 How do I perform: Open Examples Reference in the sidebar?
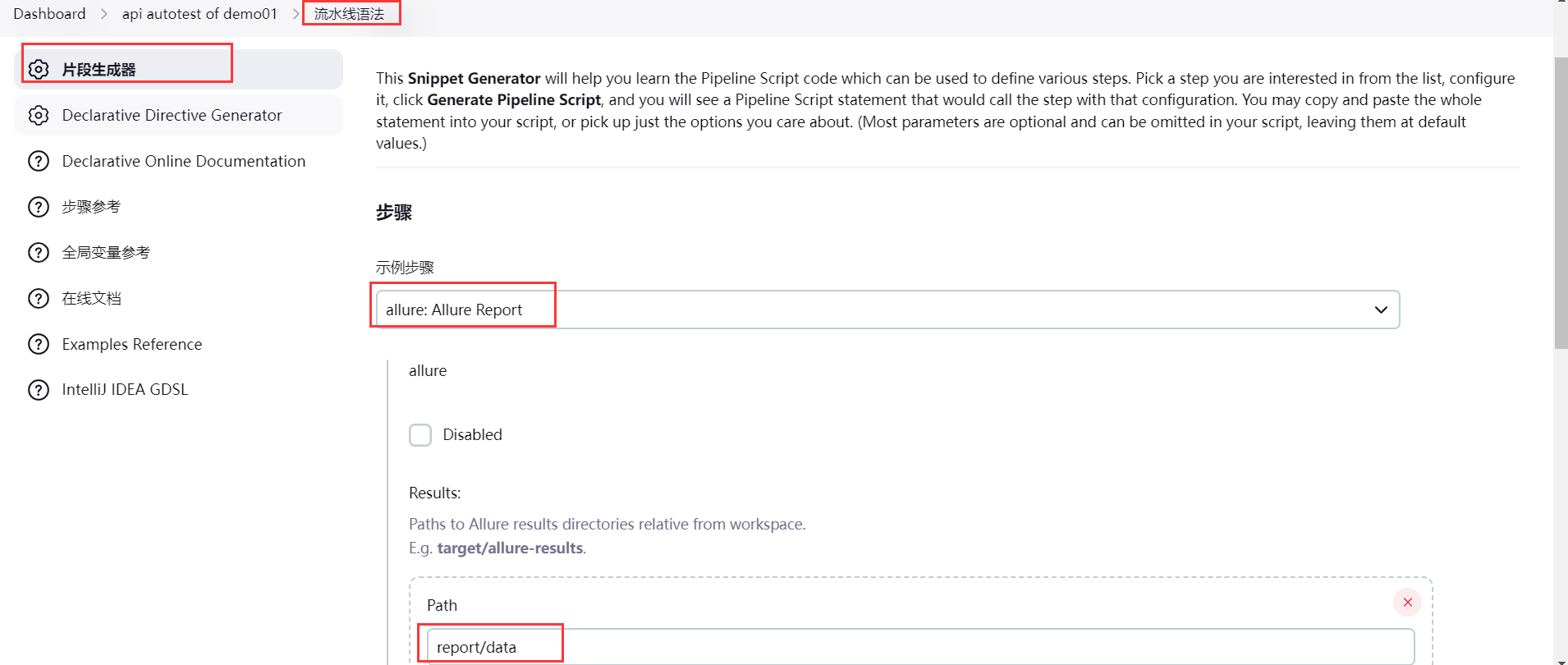tap(131, 344)
